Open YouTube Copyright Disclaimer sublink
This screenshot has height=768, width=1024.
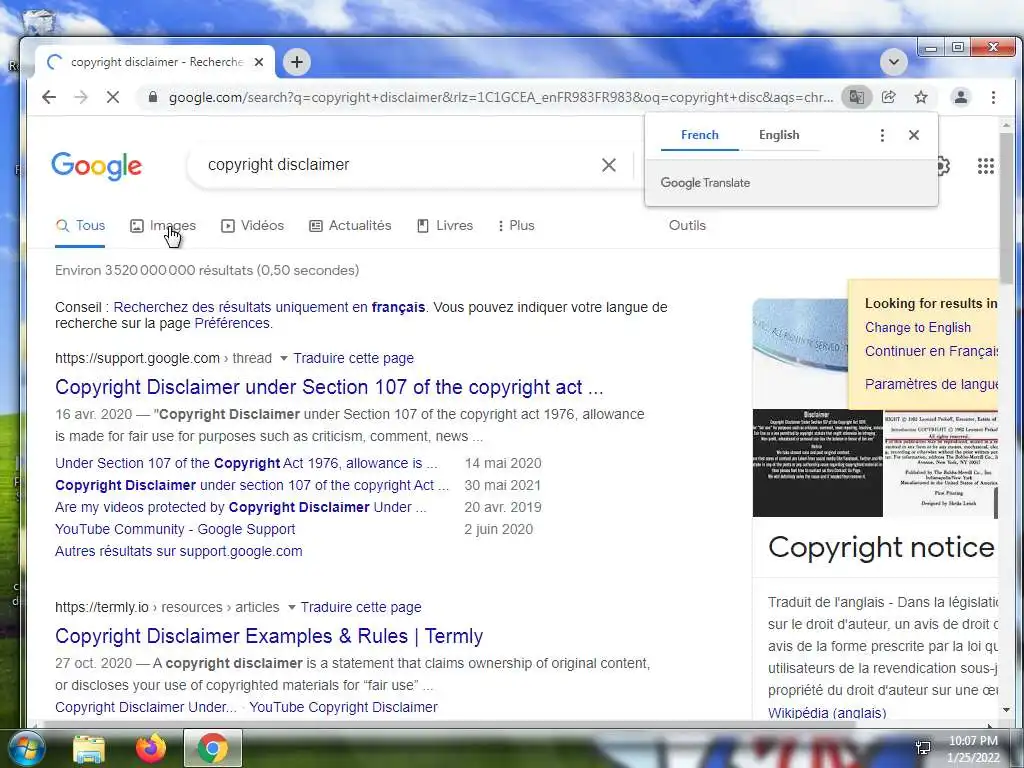[343, 707]
